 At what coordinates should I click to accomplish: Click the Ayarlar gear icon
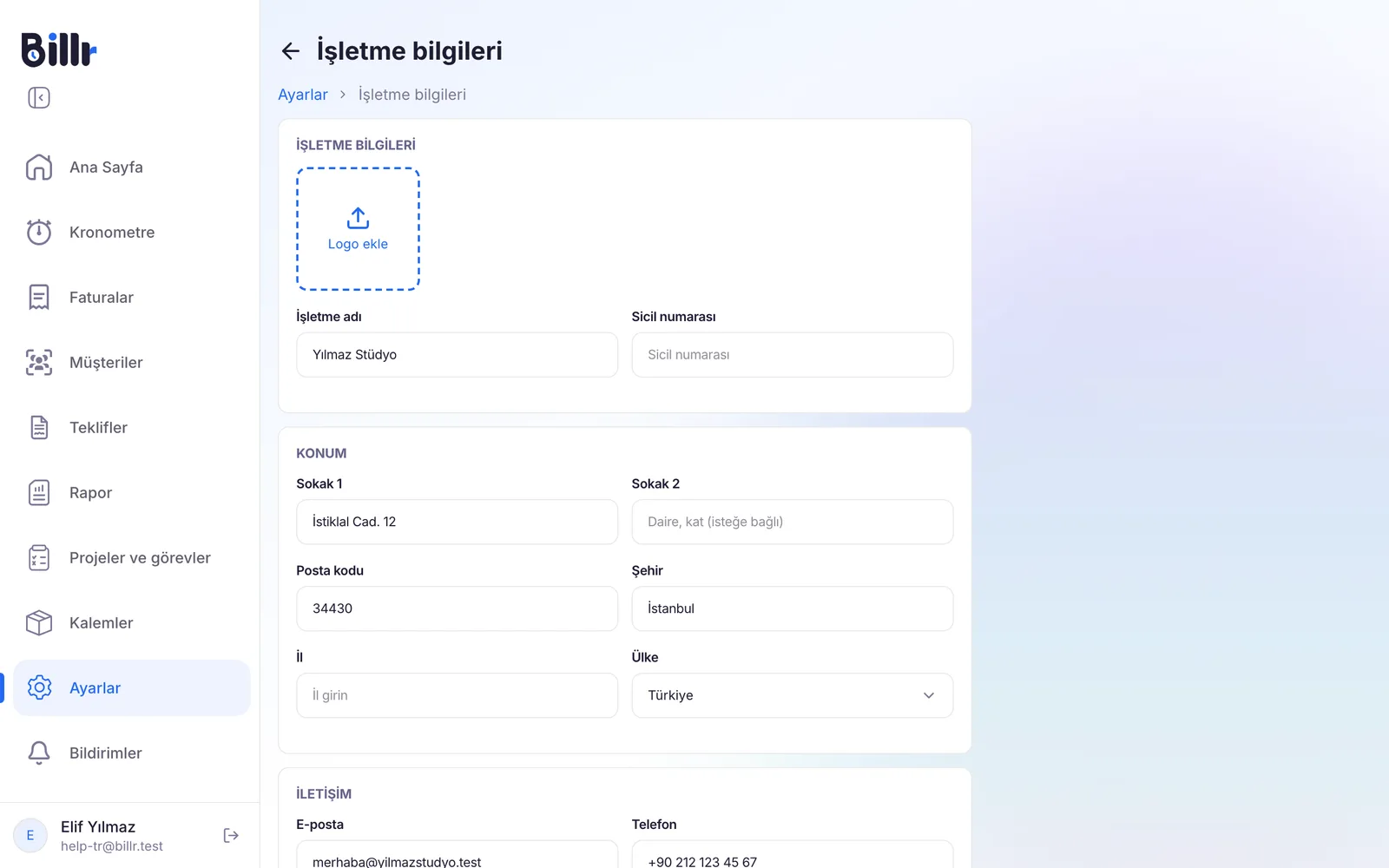[x=39, y=687]
